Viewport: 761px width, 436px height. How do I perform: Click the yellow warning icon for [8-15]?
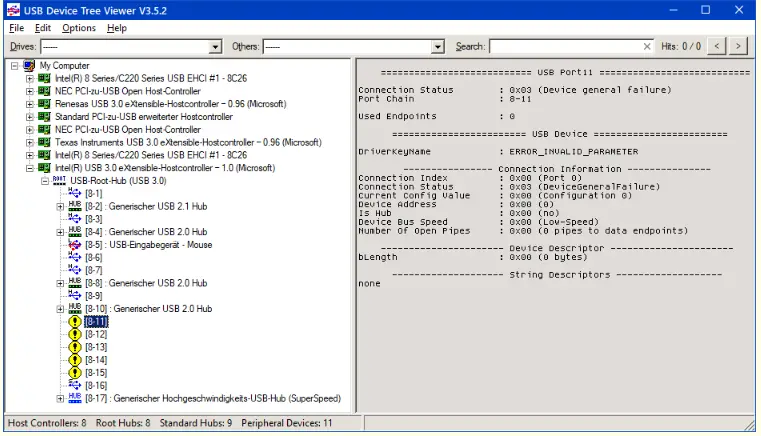point(75,372)
